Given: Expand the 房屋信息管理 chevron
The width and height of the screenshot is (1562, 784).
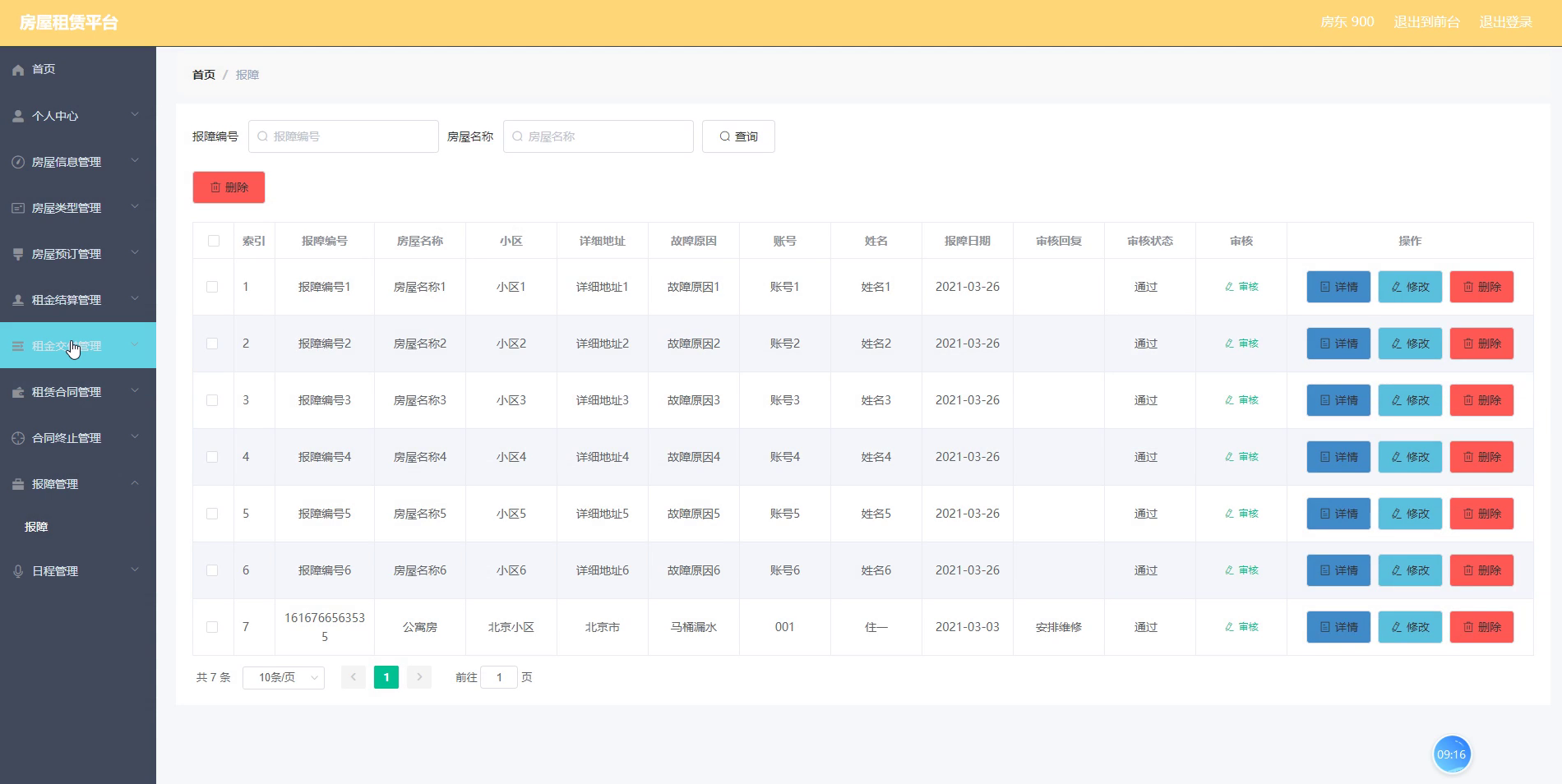Looking at the screenshot, I should click(135, 161).
